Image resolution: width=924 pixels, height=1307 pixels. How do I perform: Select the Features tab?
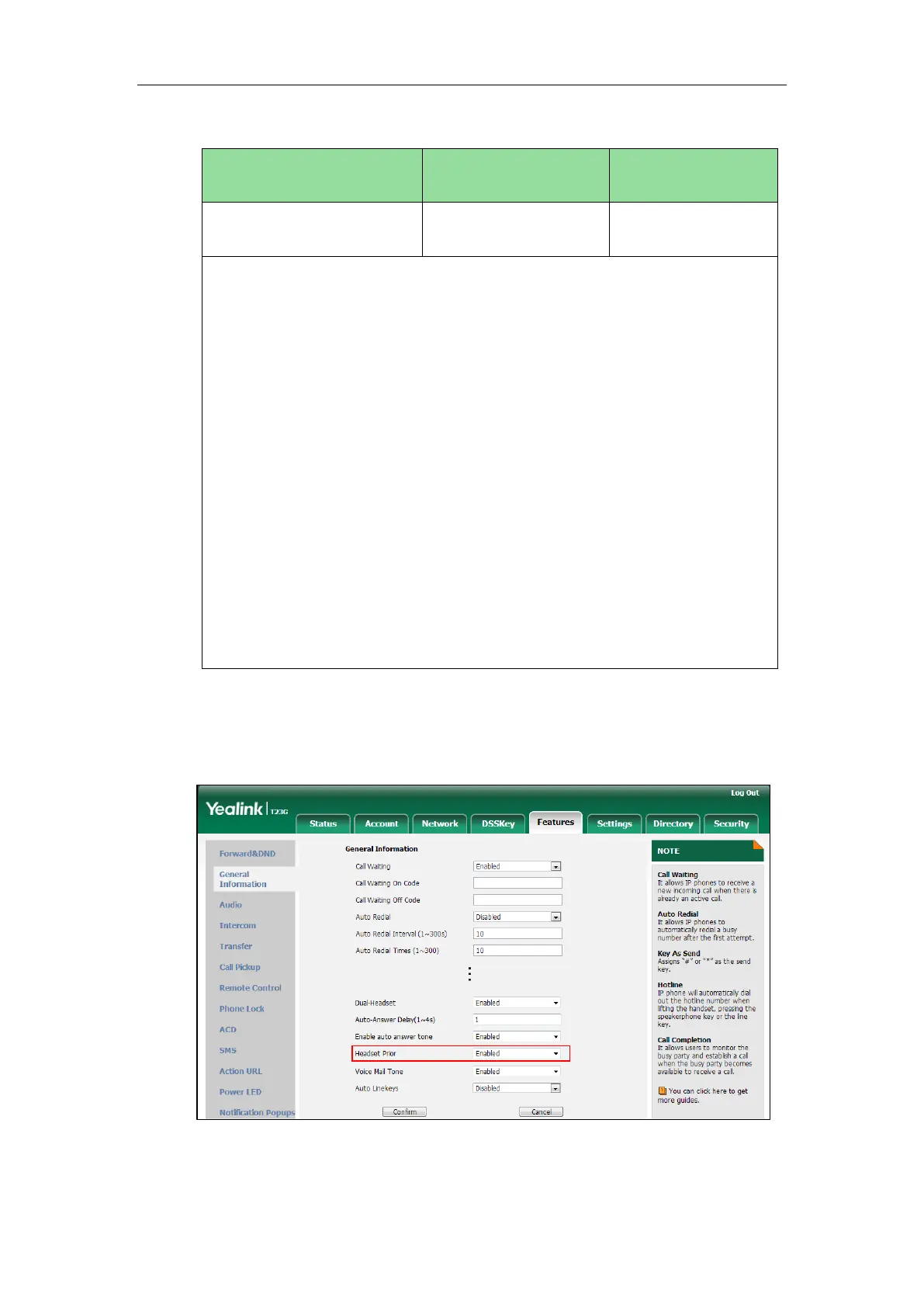[555, 822]
